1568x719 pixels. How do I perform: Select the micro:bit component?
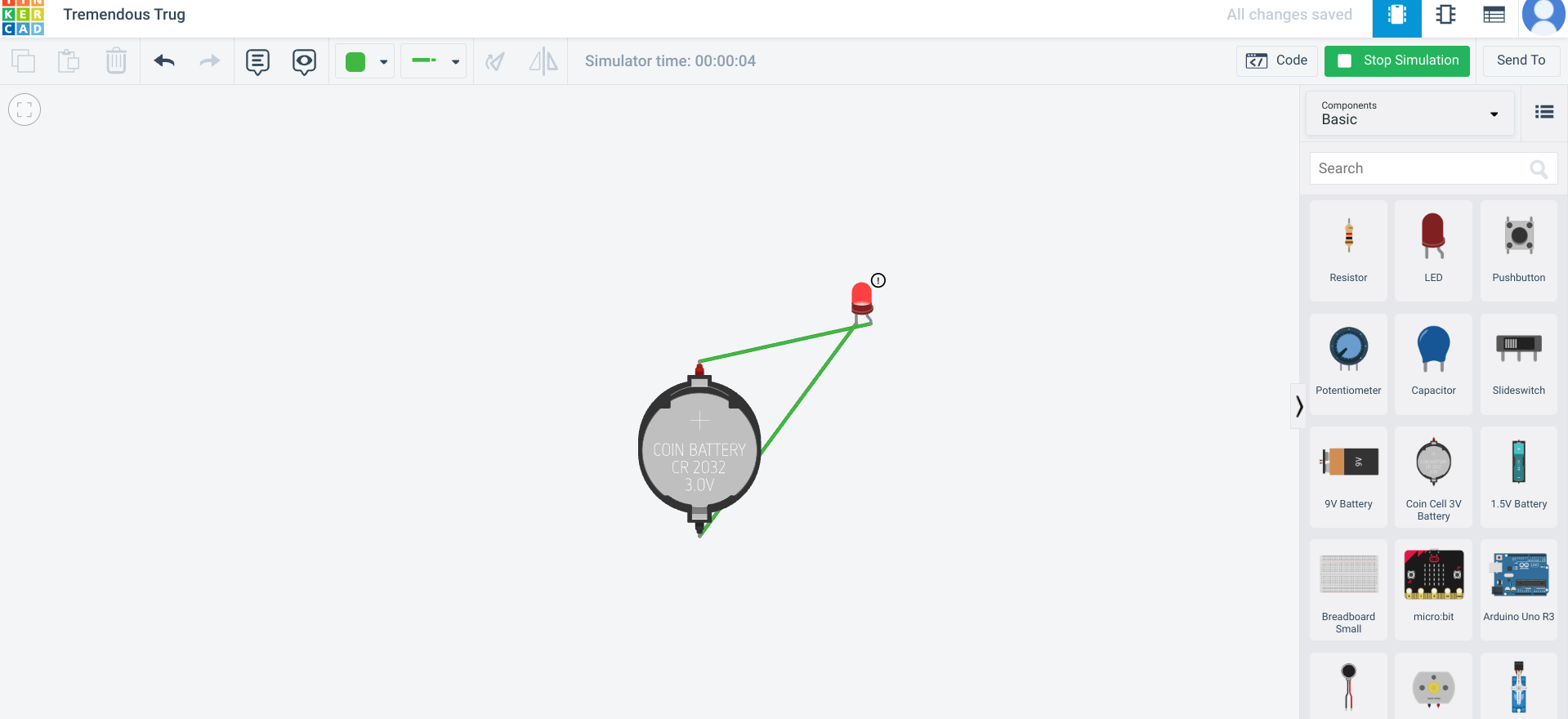1433,590
